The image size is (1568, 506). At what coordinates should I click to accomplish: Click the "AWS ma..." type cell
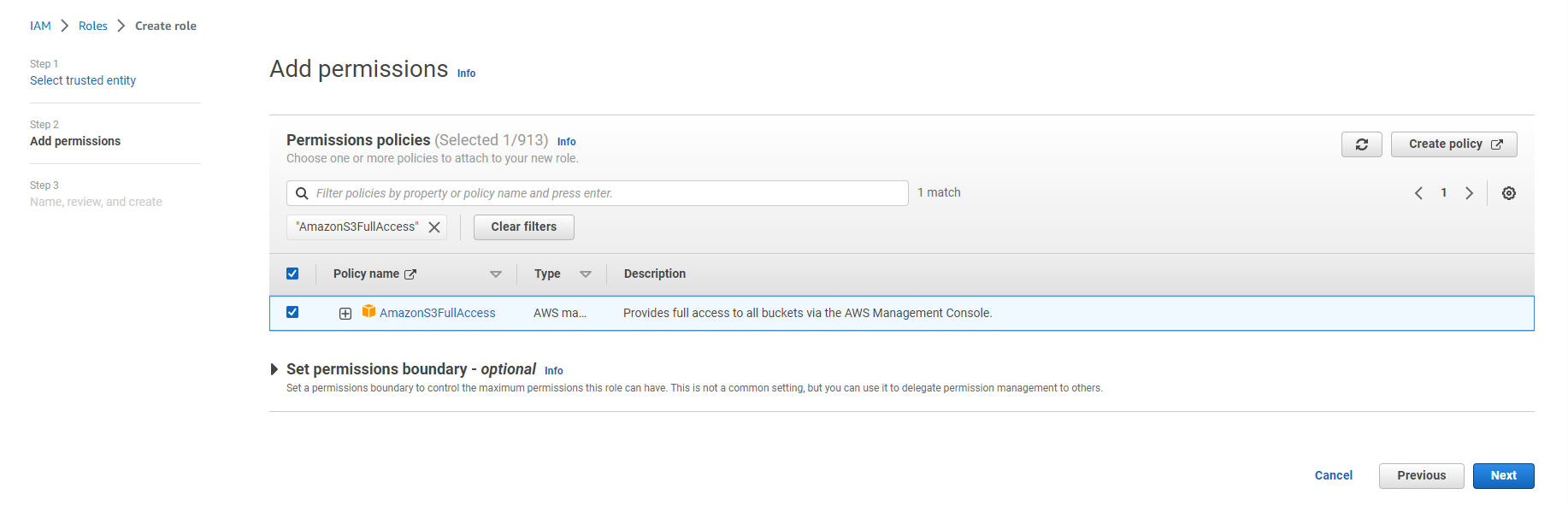[x=560, y=313]
